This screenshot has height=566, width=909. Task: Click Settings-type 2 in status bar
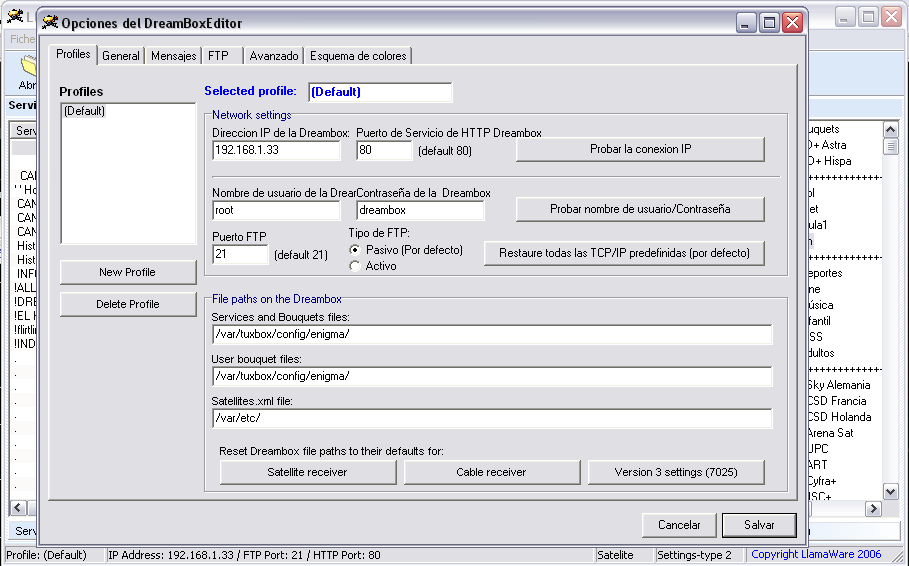click(695, 555)
